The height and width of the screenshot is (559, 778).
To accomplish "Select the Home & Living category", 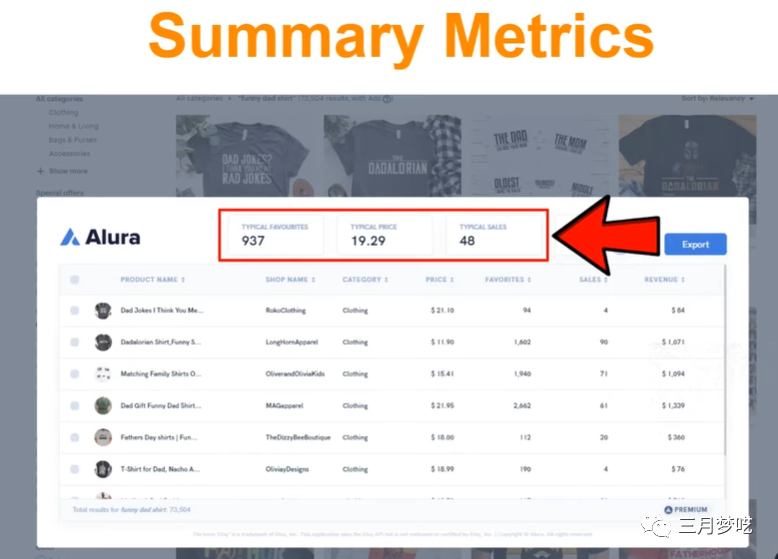I will [73, 126].
